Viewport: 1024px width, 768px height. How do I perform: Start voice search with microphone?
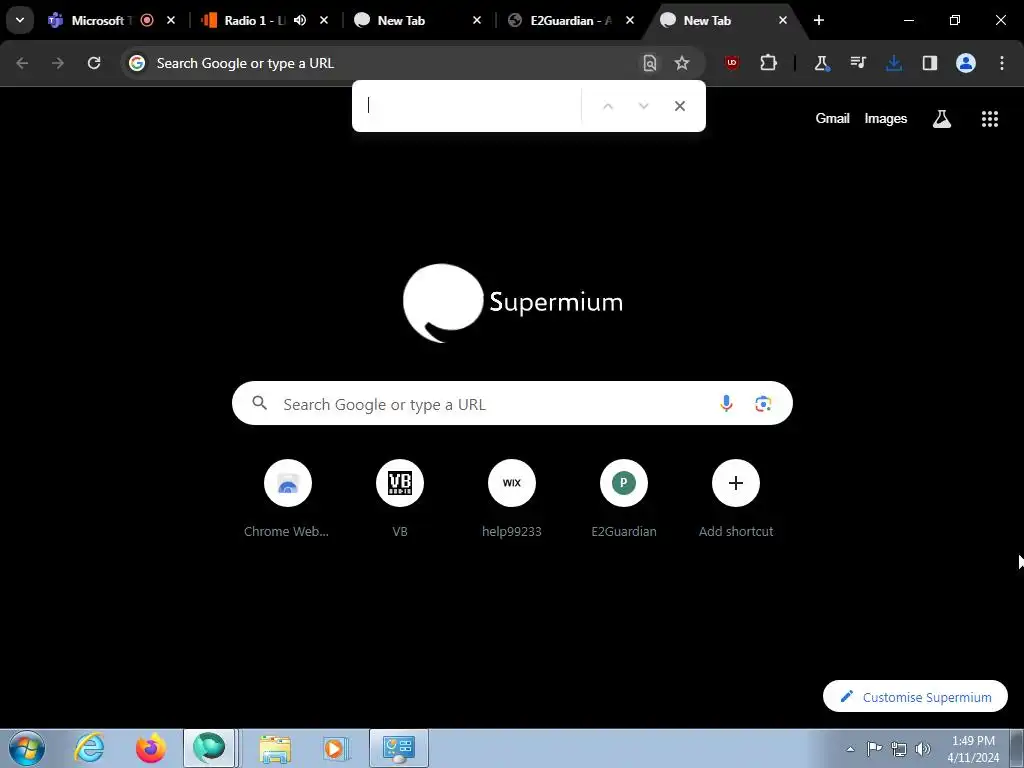pos(726,404)
